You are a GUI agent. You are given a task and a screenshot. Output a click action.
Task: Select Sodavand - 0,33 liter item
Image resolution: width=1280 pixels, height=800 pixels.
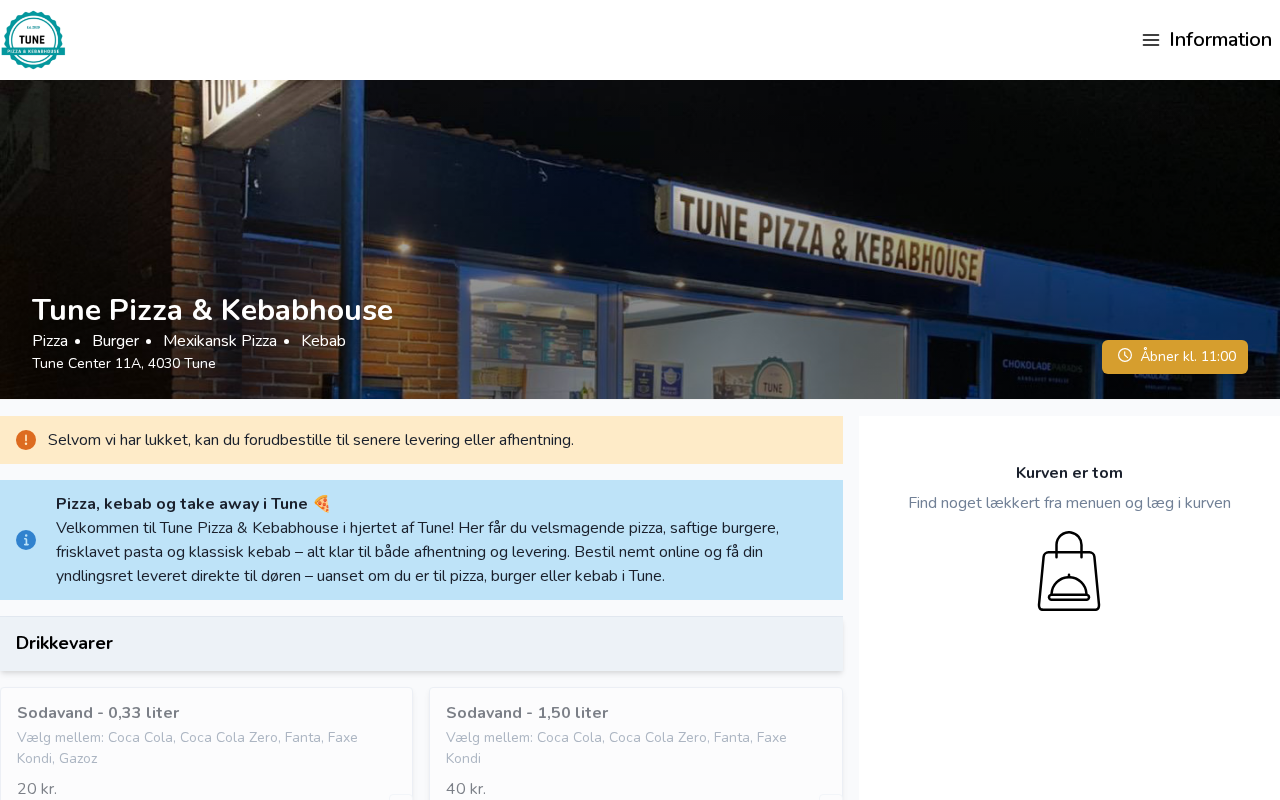point(206,744)
